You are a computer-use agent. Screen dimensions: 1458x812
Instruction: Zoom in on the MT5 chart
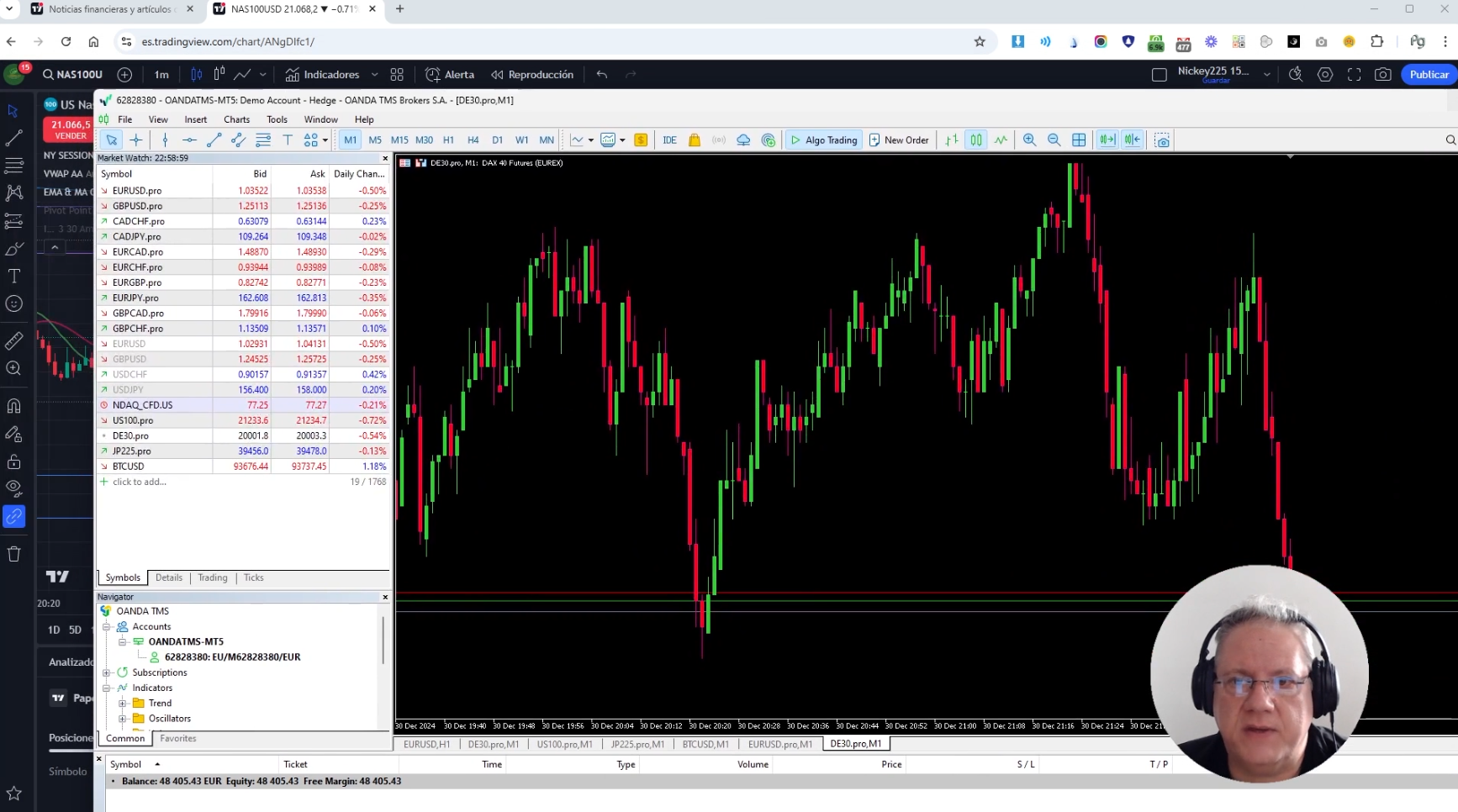1029,140
